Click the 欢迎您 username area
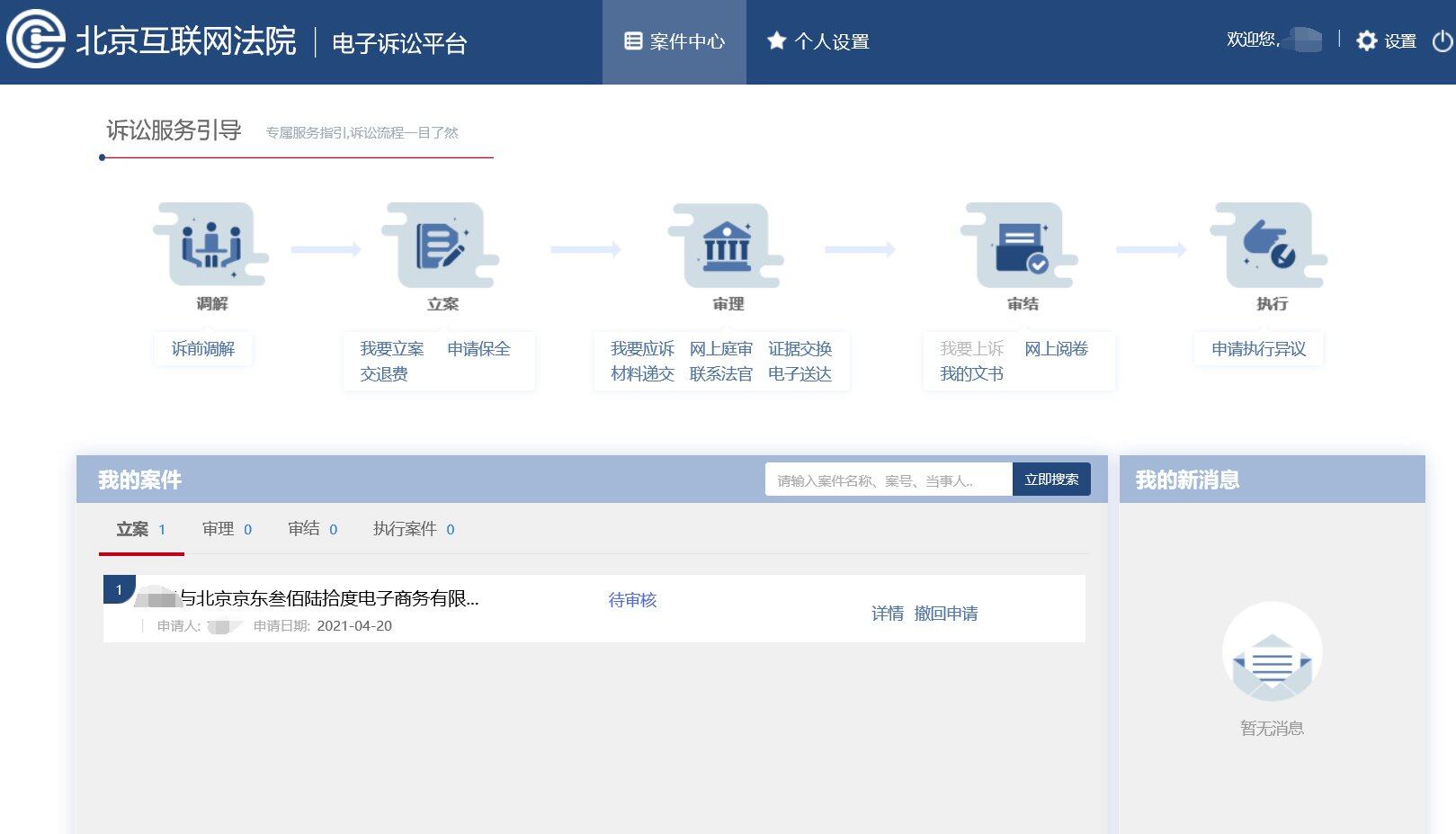 coord(1274,40)
